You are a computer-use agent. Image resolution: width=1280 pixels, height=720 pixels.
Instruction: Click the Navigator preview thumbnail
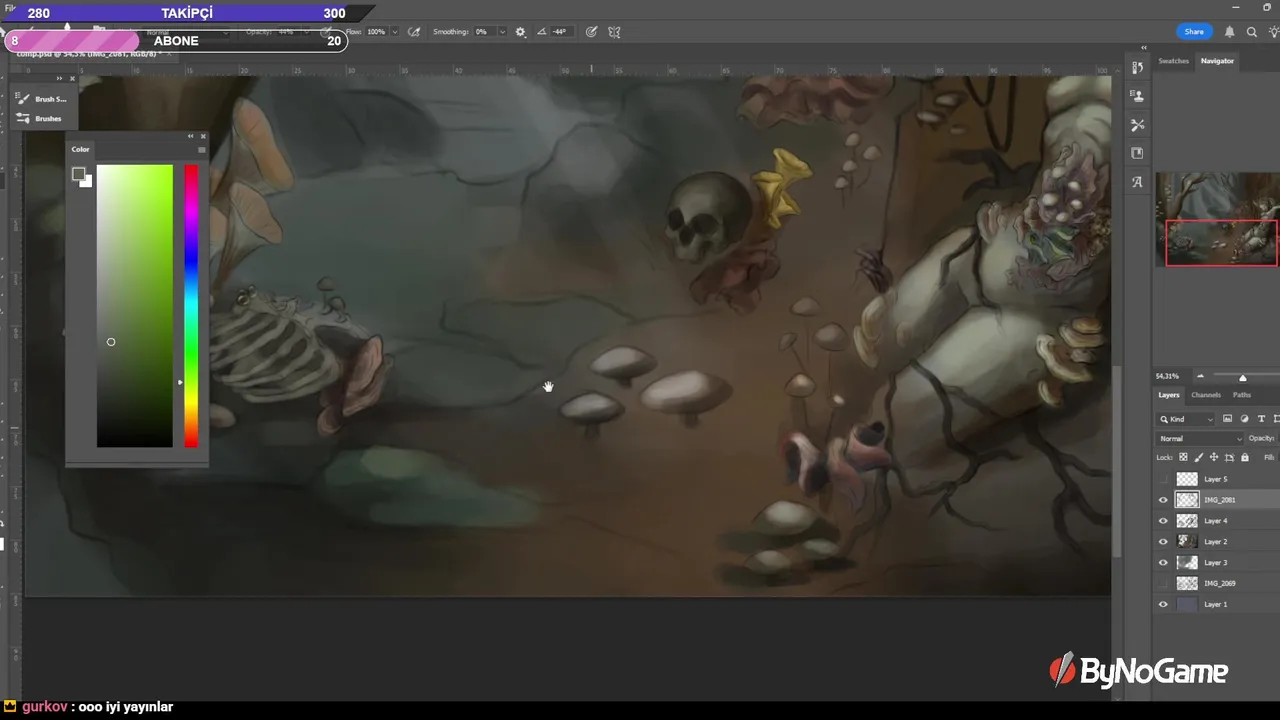(1216, 219)
